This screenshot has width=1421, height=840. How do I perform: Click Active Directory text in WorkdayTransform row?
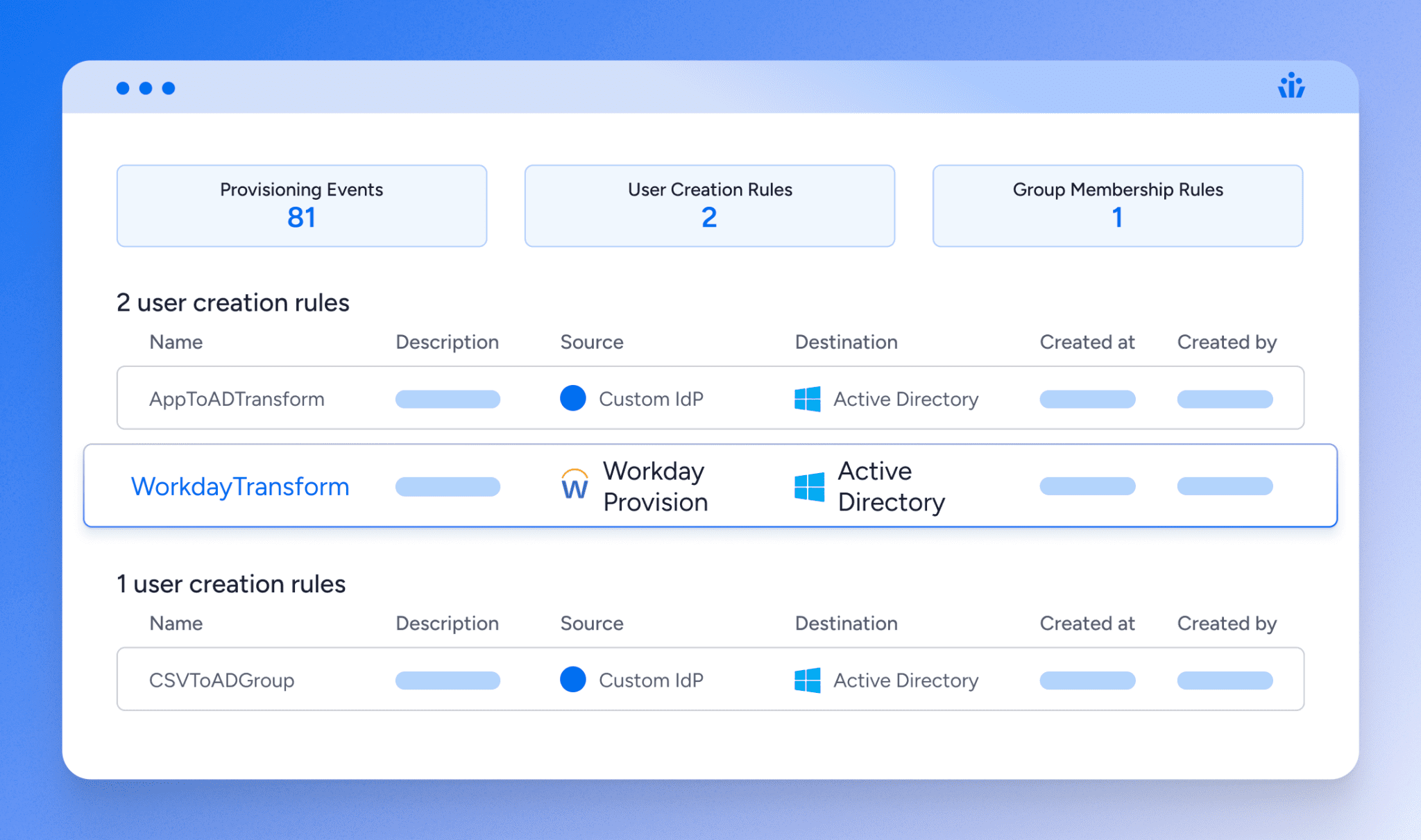[x=891, y=486]
